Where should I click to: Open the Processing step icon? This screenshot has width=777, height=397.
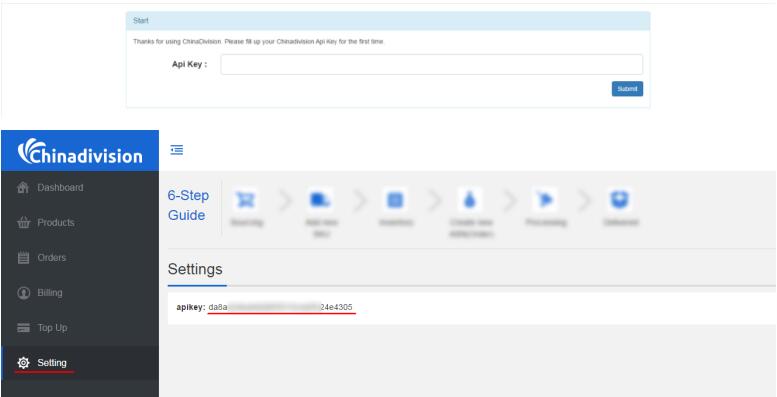(x=545, y=200)
